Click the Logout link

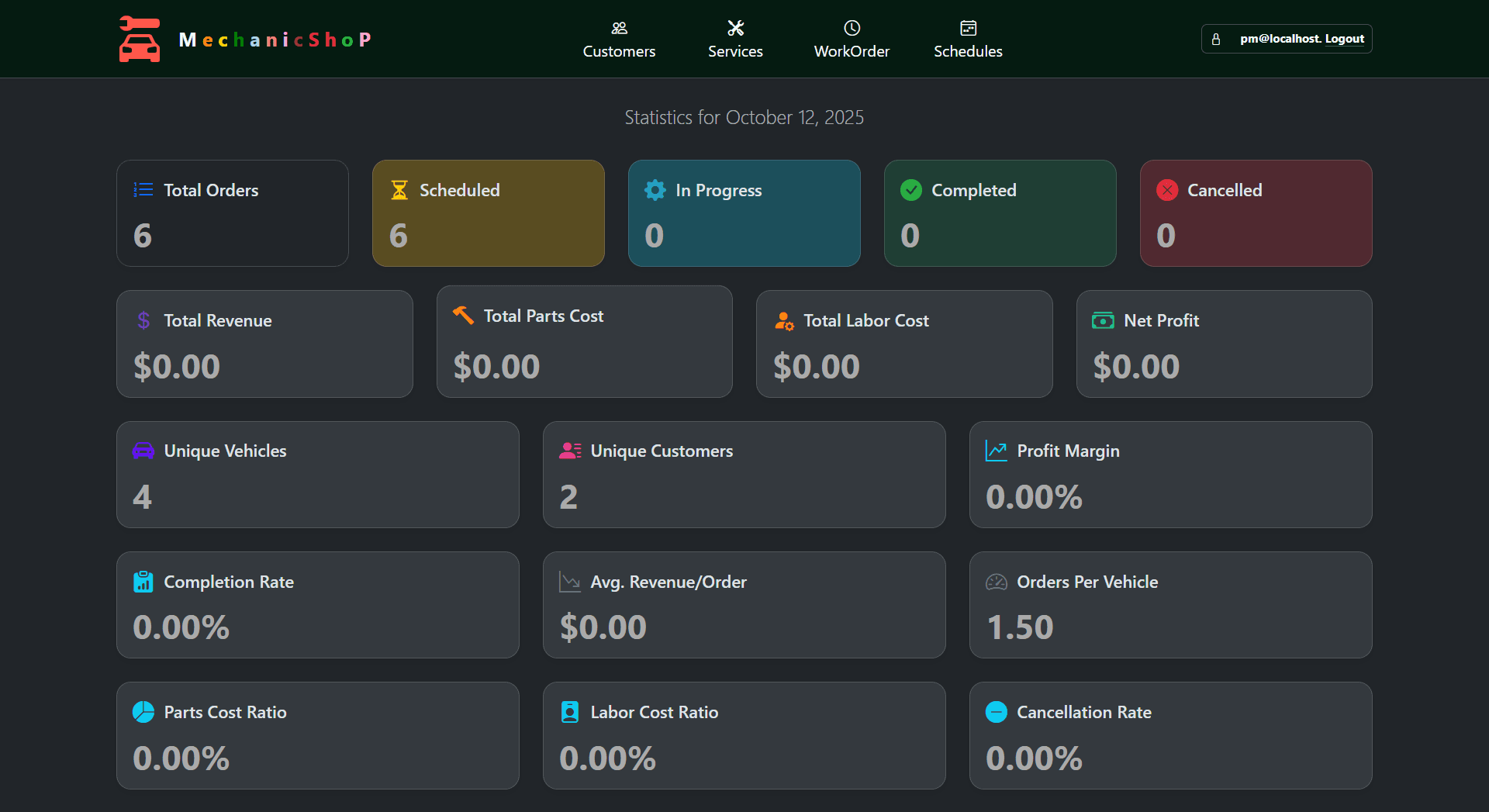(1344, 39)
